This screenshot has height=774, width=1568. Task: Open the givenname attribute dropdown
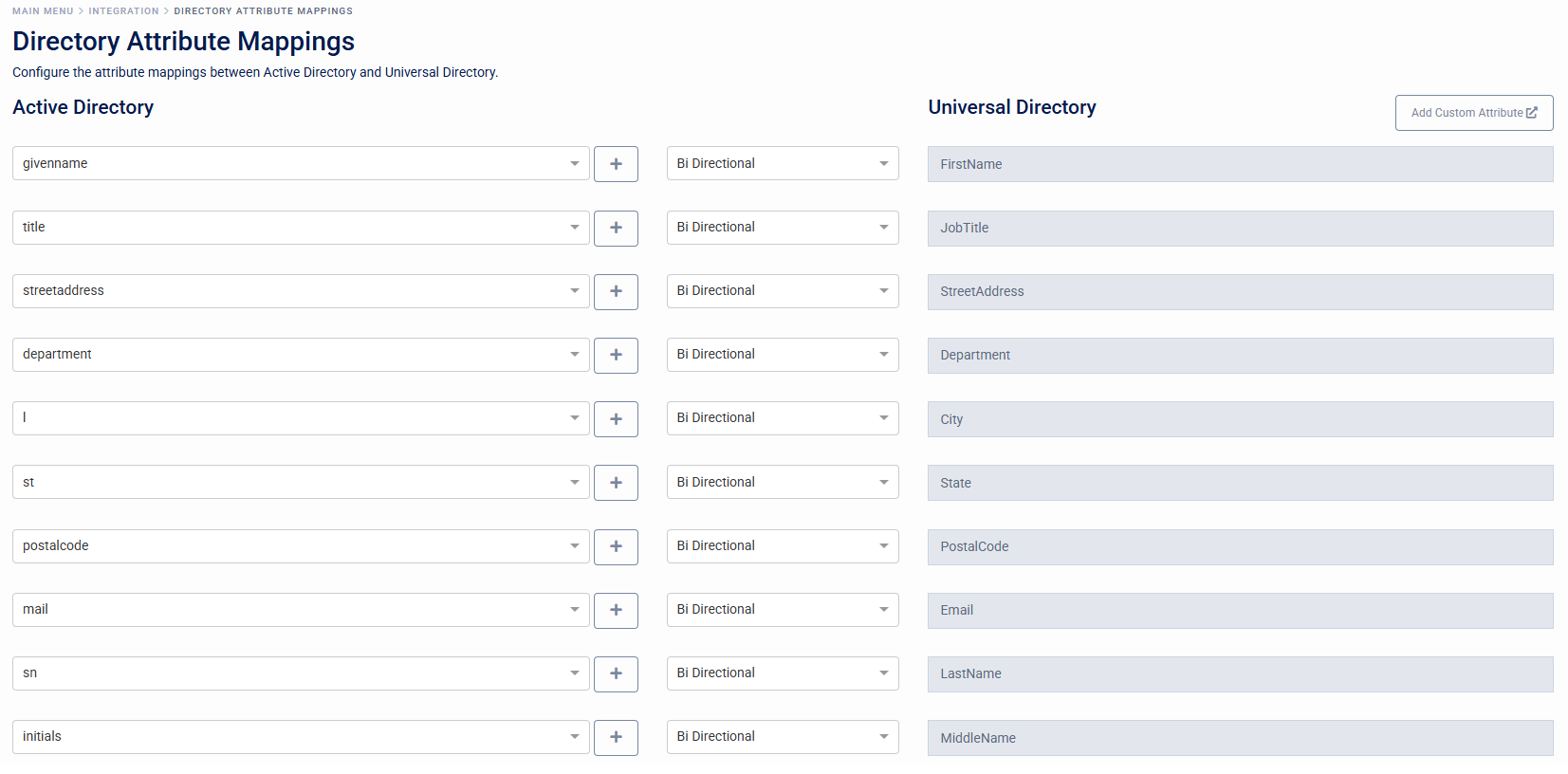[x=301, y=163]
